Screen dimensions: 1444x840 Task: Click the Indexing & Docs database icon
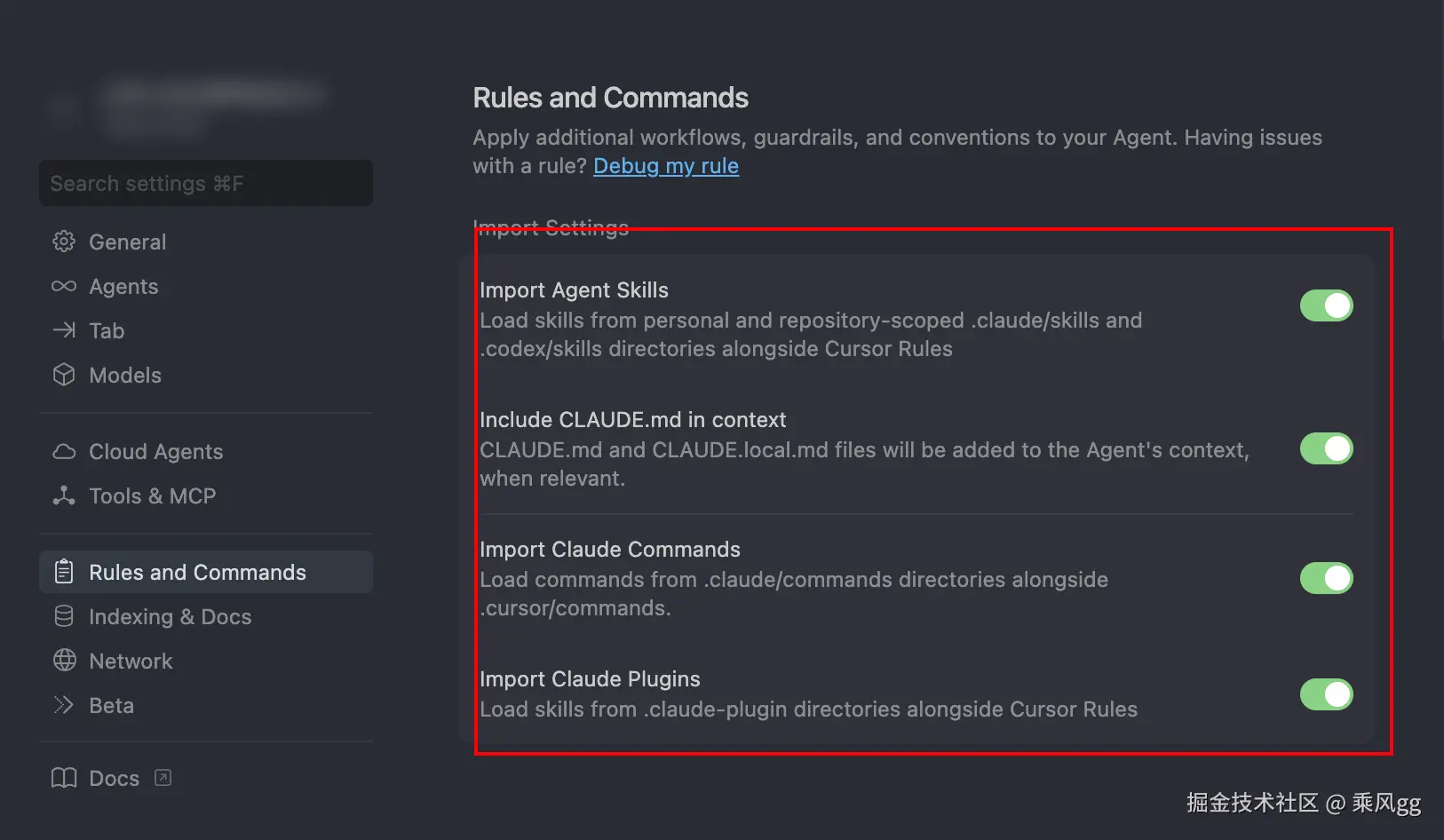point(64,616)
